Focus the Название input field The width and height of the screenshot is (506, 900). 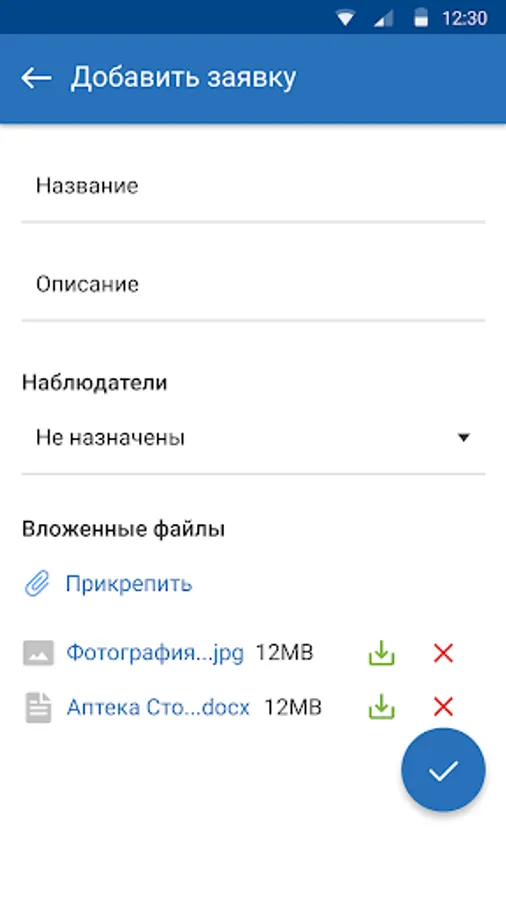point(254,186)
